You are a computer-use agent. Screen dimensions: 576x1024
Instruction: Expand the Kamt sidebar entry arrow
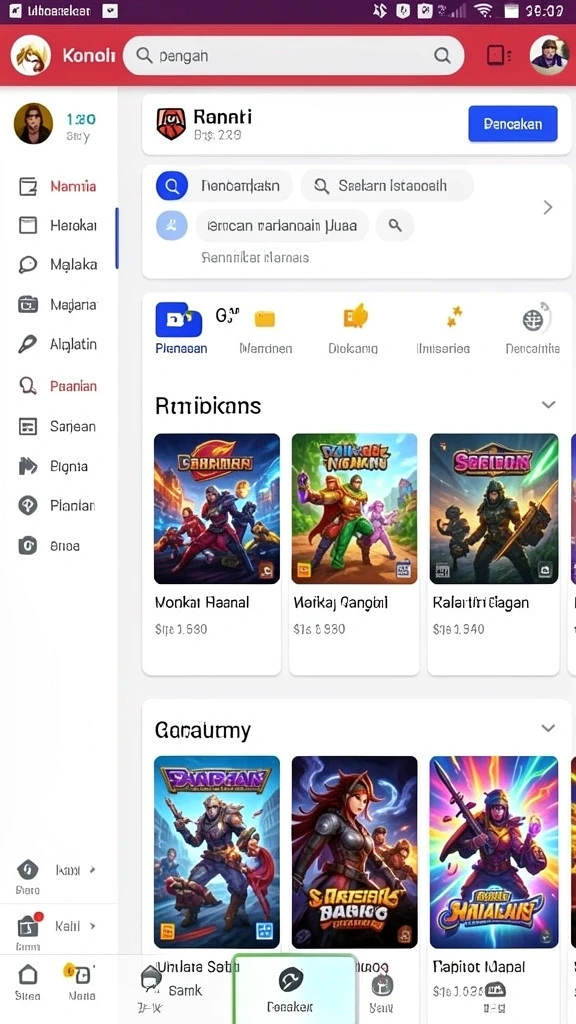[x=93, y=870]
